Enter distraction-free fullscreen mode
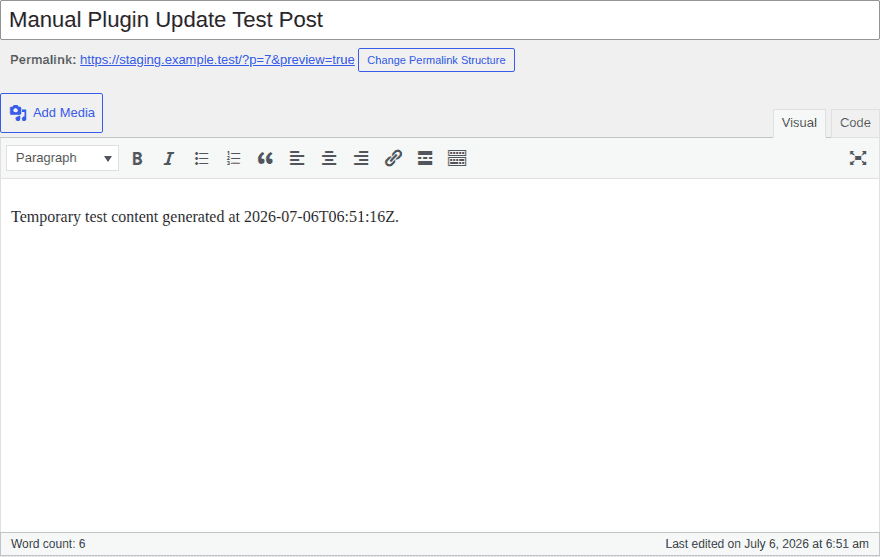The width and height of the screenshot is (880, 557). 858,158
